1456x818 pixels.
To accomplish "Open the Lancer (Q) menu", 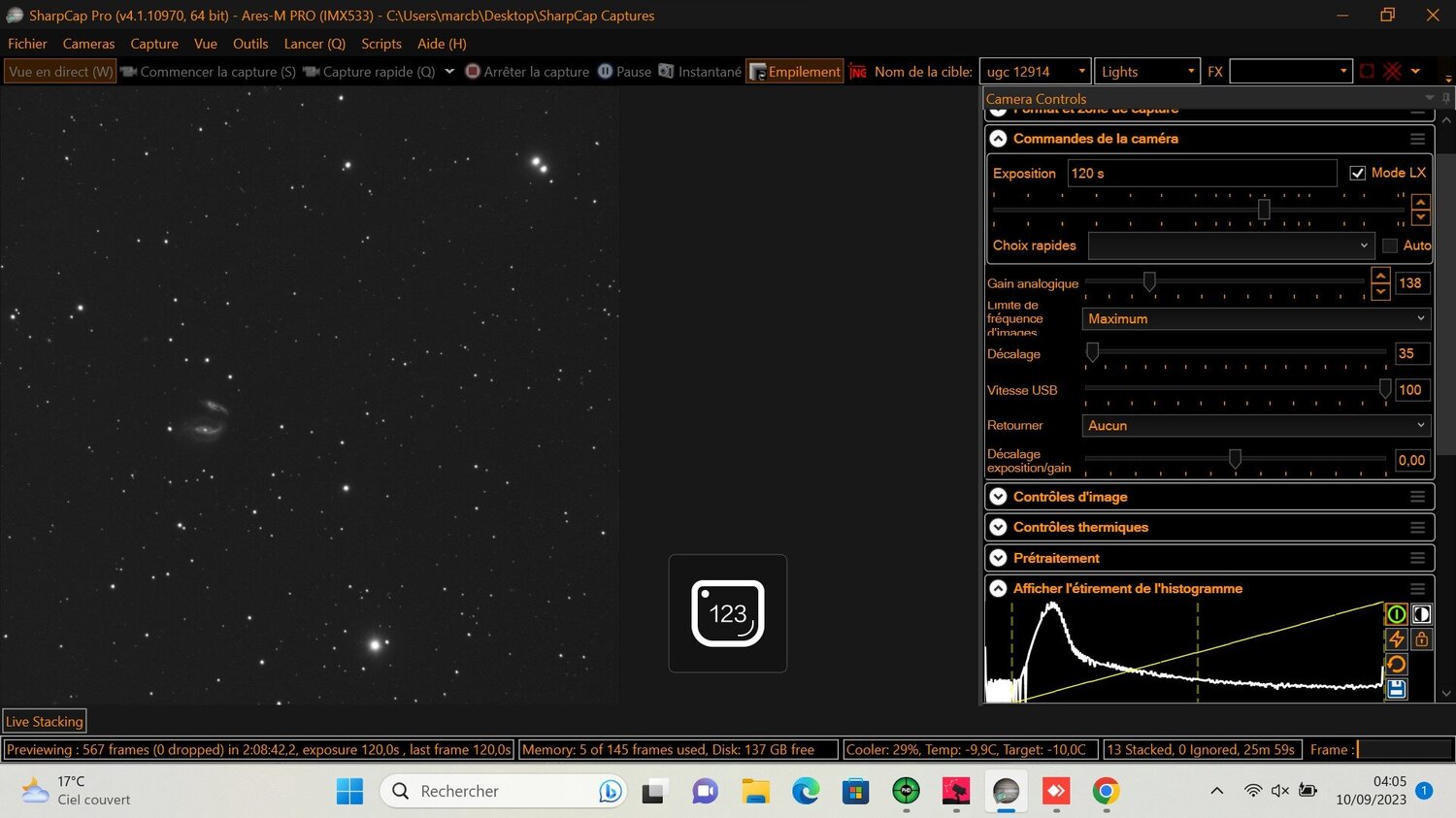I will click(314, 44).
